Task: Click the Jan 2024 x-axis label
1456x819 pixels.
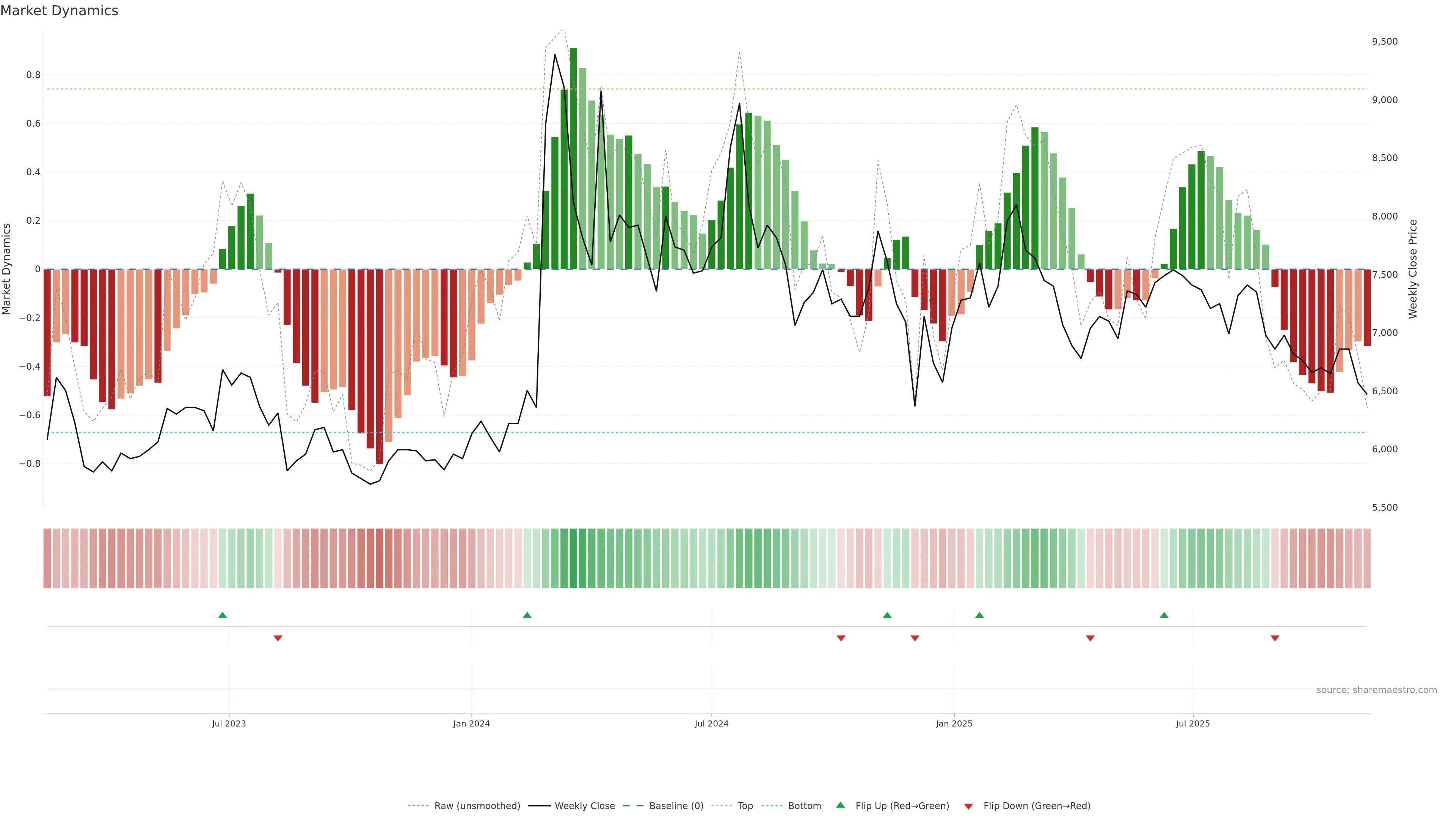Action: [471, 723]
